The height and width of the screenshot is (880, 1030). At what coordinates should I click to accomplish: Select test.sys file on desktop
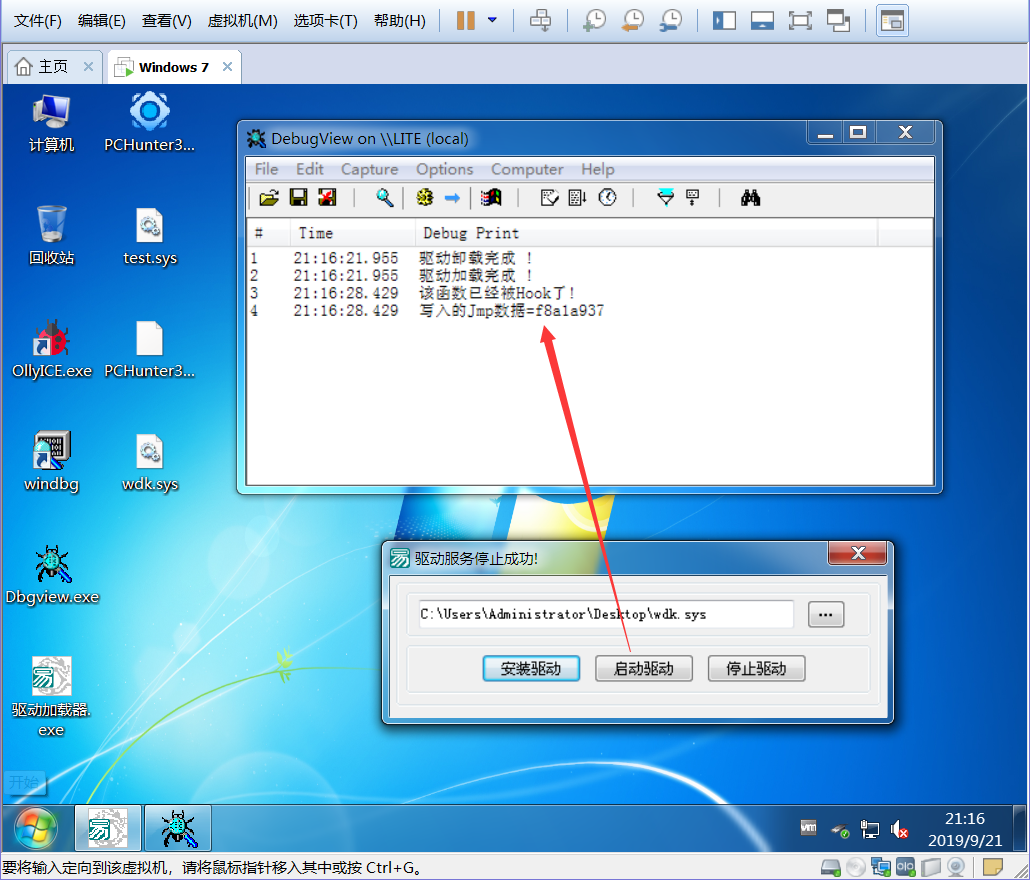pos(150,236)
